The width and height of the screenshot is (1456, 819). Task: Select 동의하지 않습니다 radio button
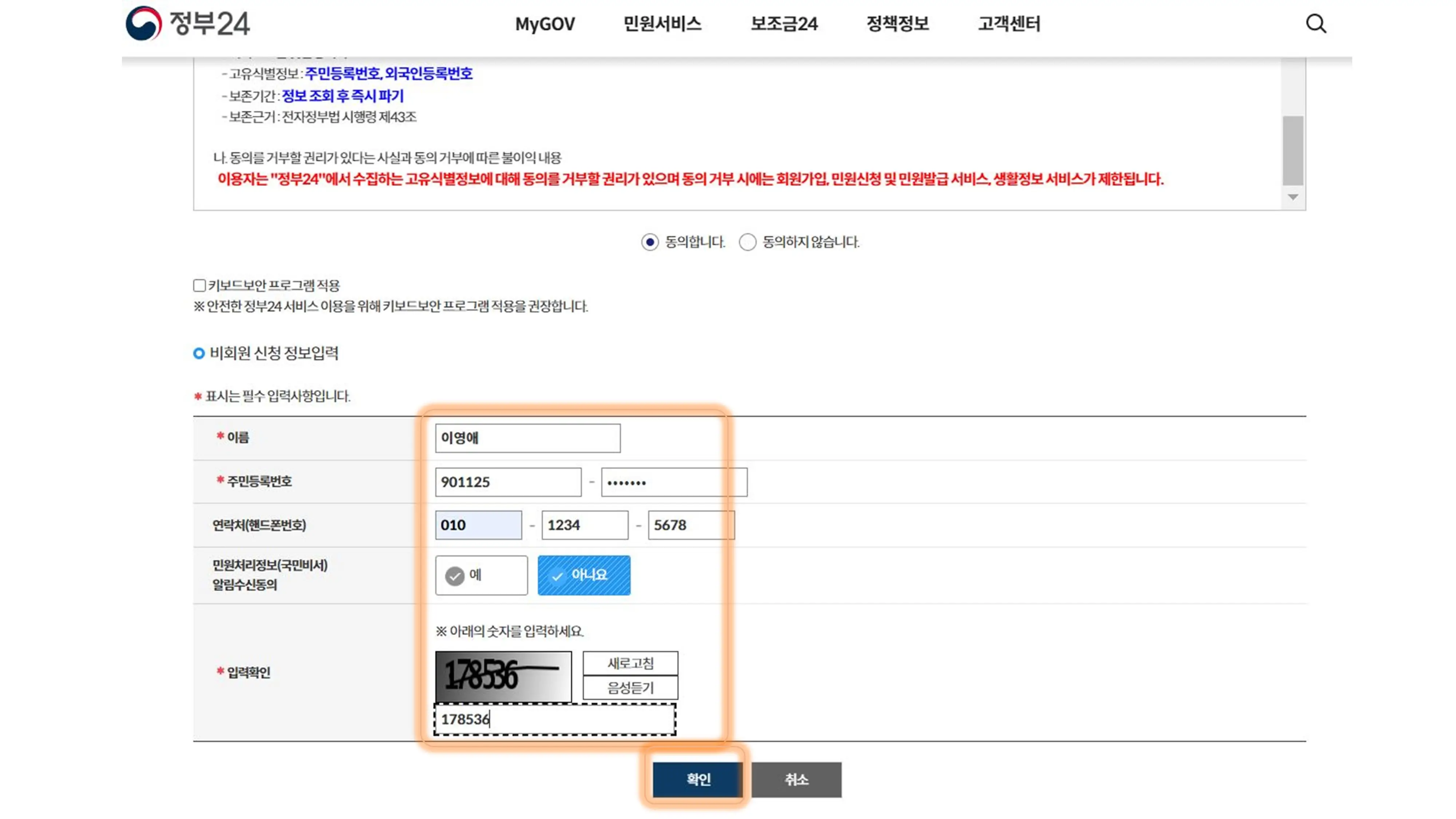point(747,242)
